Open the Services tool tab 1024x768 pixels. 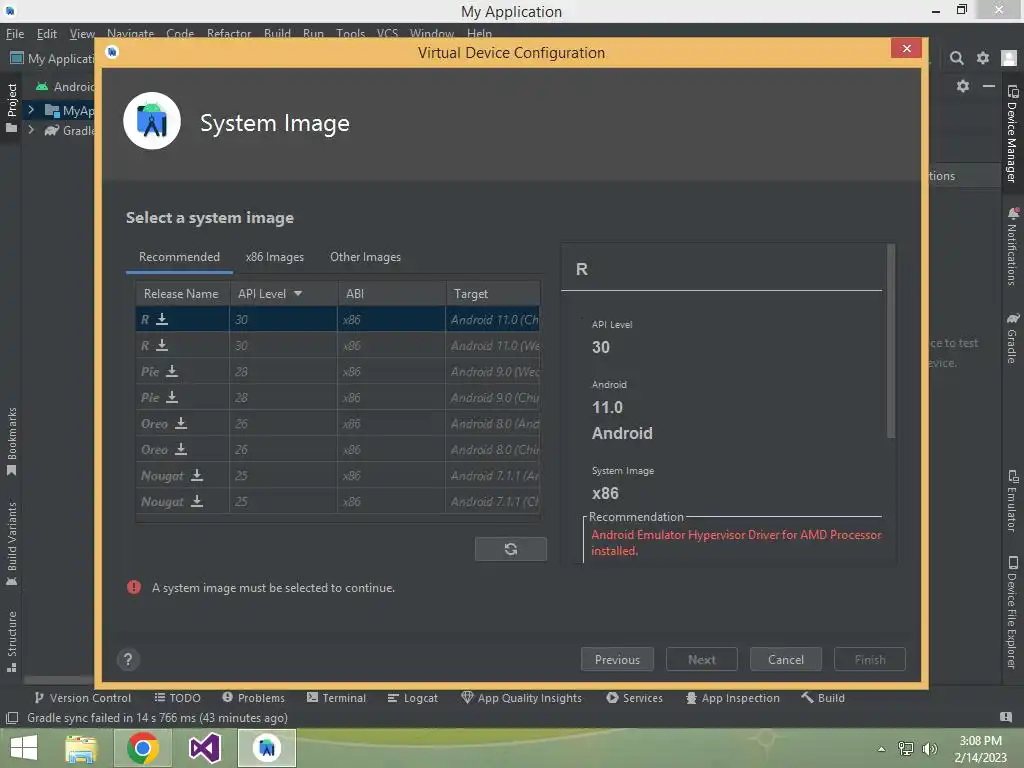click(634, 698)
